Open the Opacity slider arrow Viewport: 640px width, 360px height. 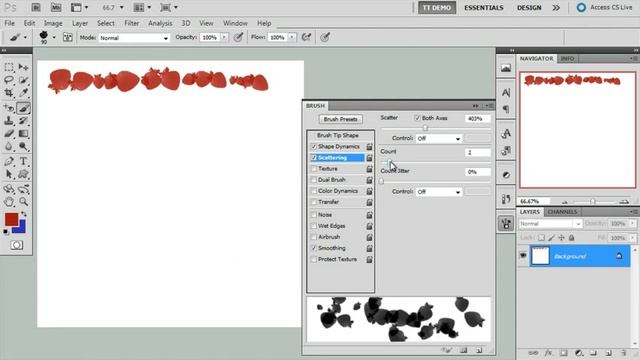coord(224,38)
